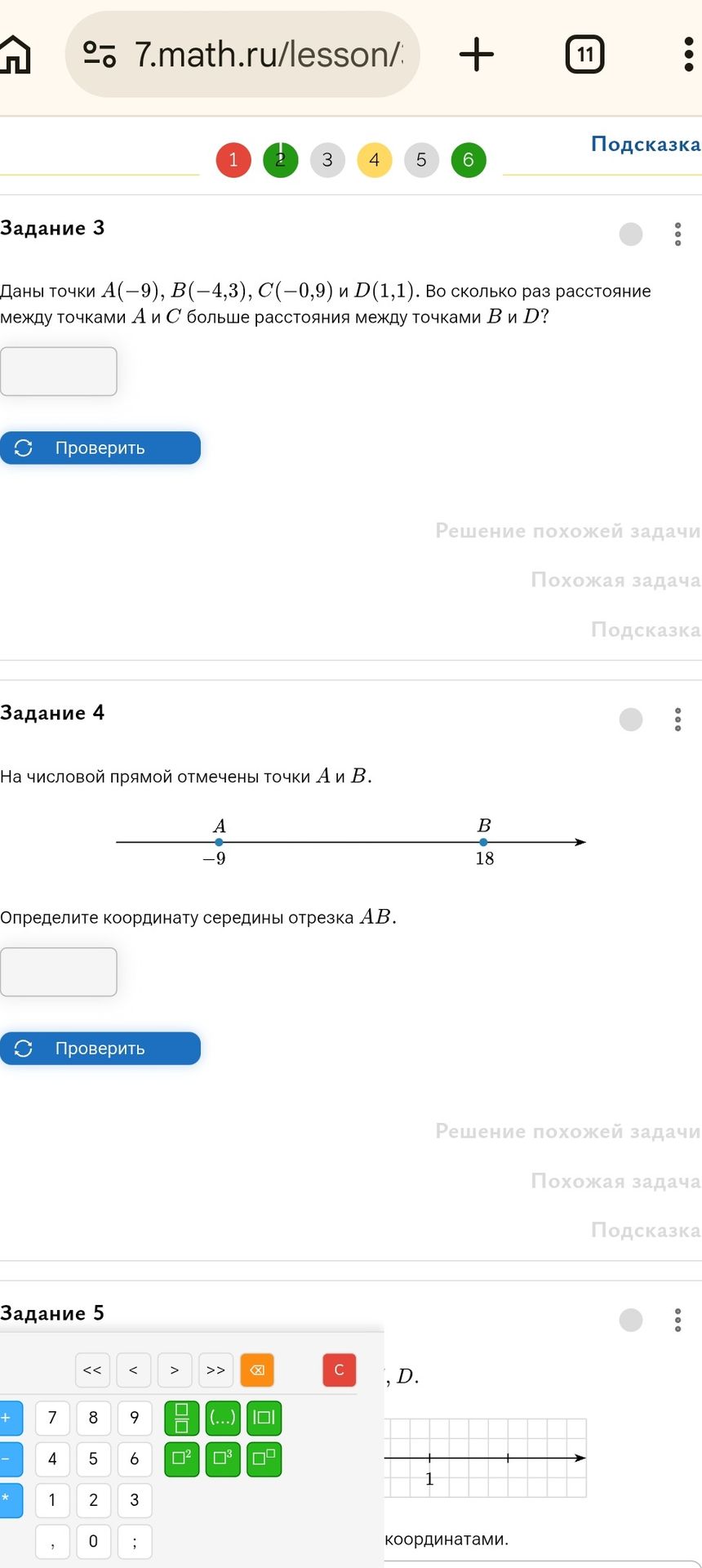
Task: Go to task number 1 red circle
Action: (x=233, y=159)
